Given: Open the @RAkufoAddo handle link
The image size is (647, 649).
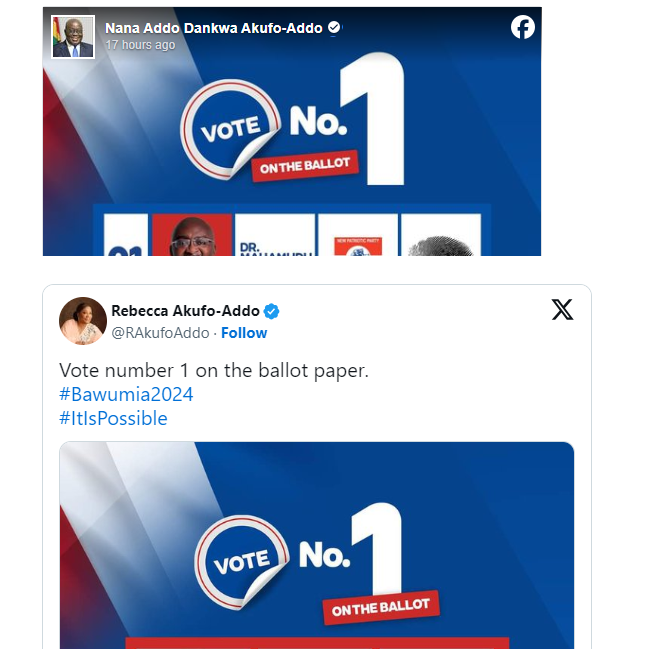Looking at the screenshot, I should pyautogui.click(x=160, y=333).
